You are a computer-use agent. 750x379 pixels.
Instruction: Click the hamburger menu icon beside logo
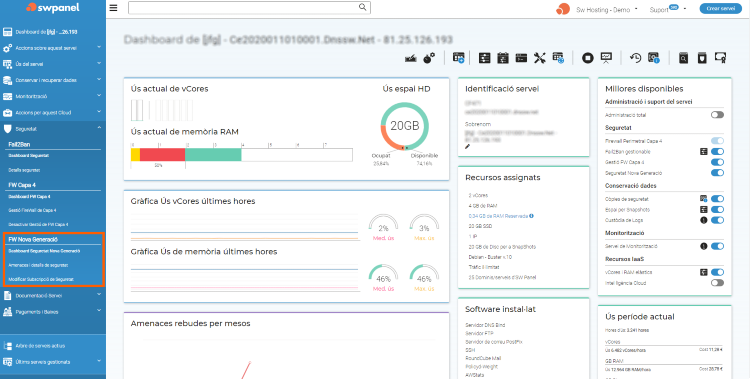tap(113, 8)
